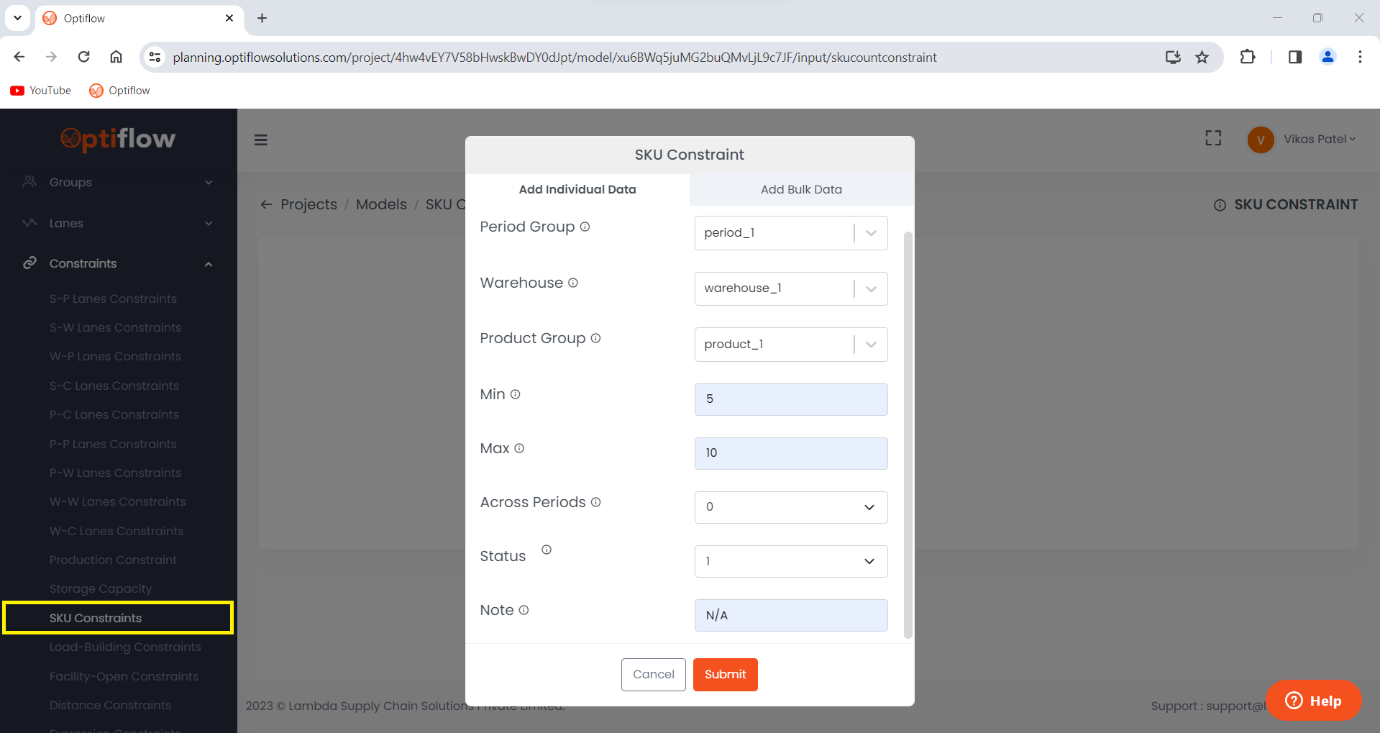Click the hamburger menu icon
Image resolution: width=1380 pixels, height=733 pixels.
pos(261,140)
